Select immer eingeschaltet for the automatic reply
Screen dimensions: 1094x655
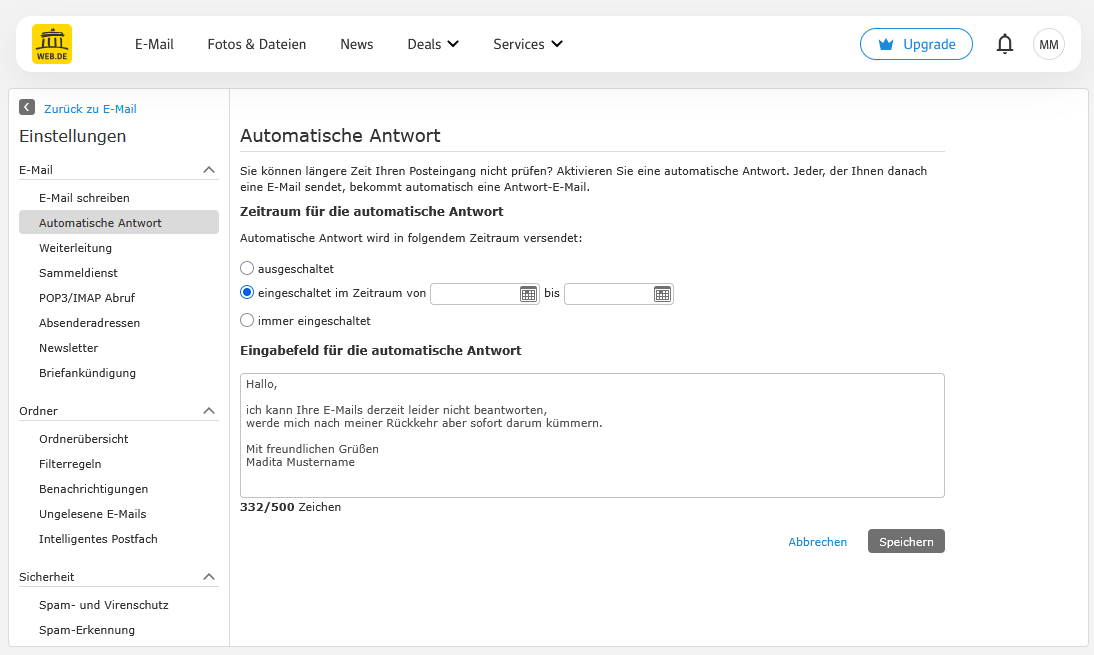247,320
